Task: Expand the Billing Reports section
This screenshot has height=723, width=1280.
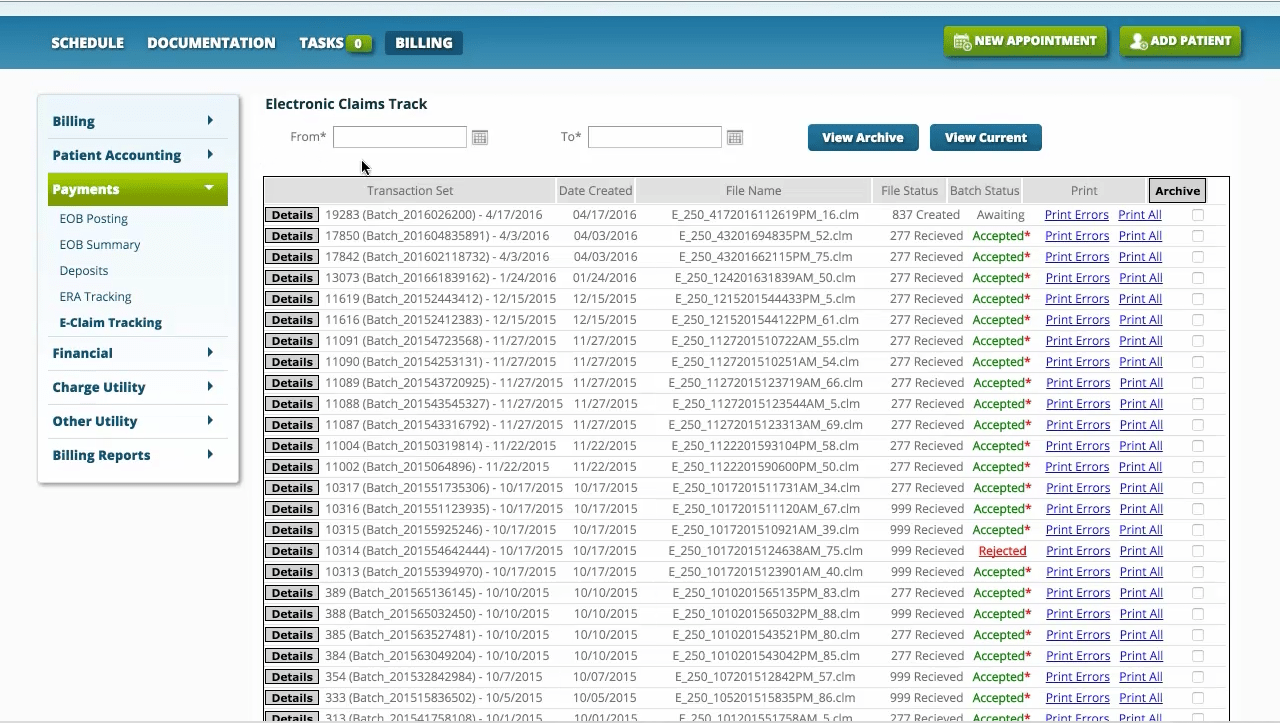Action: coord(138,455)
